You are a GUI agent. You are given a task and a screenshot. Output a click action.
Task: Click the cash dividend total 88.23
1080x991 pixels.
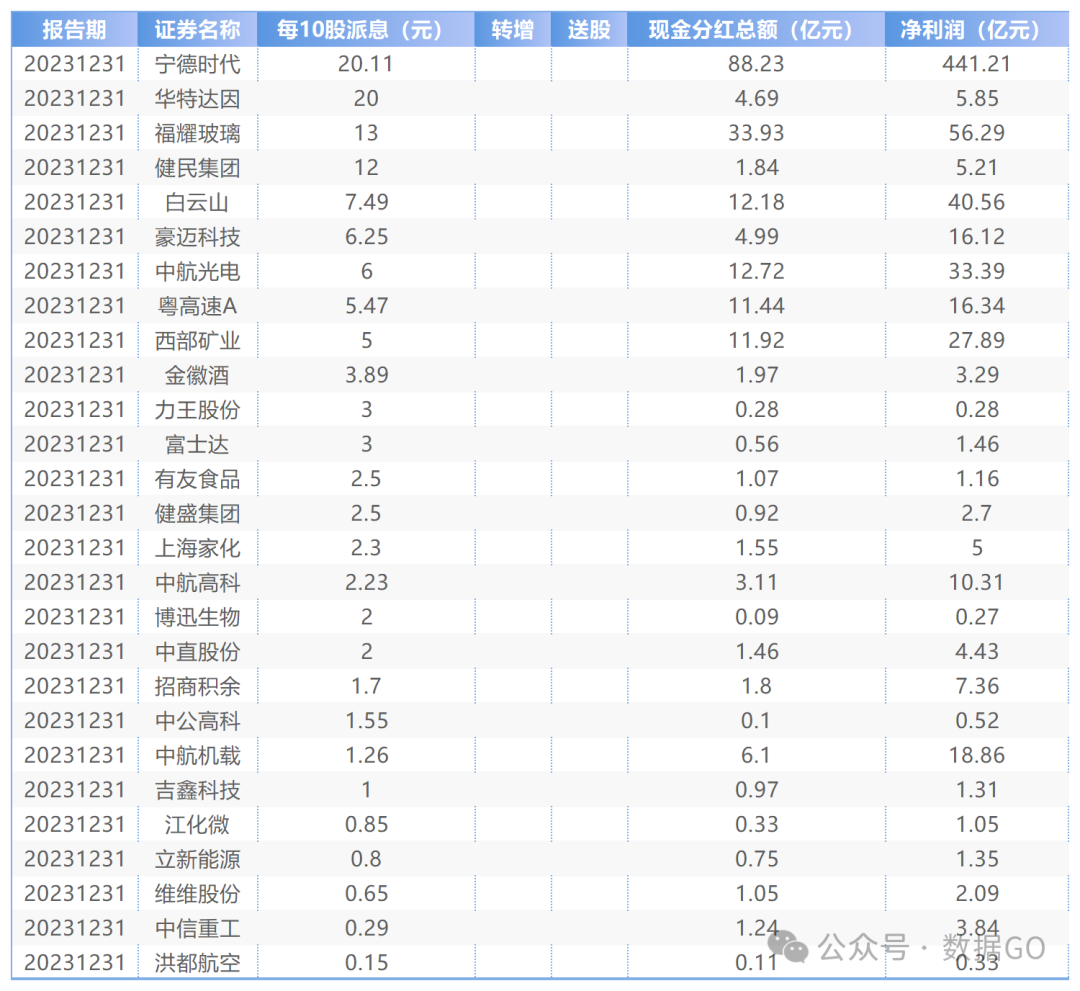pyautogui.click(x=756, y=64)
